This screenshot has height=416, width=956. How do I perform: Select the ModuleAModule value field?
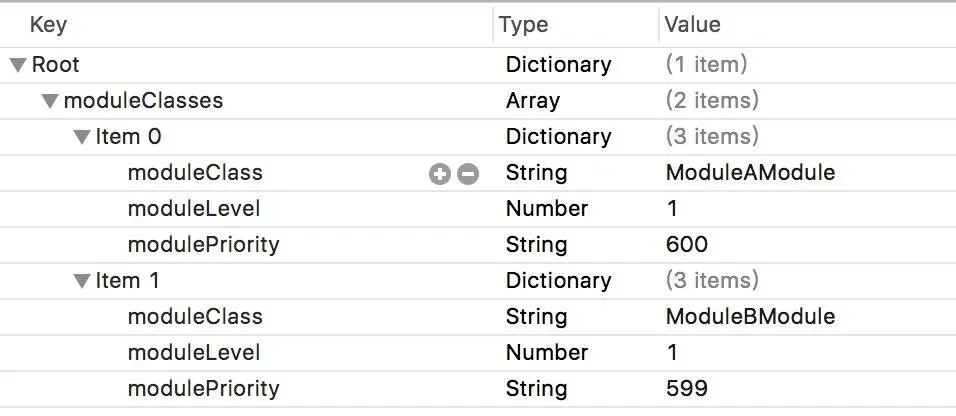(750, 173)
